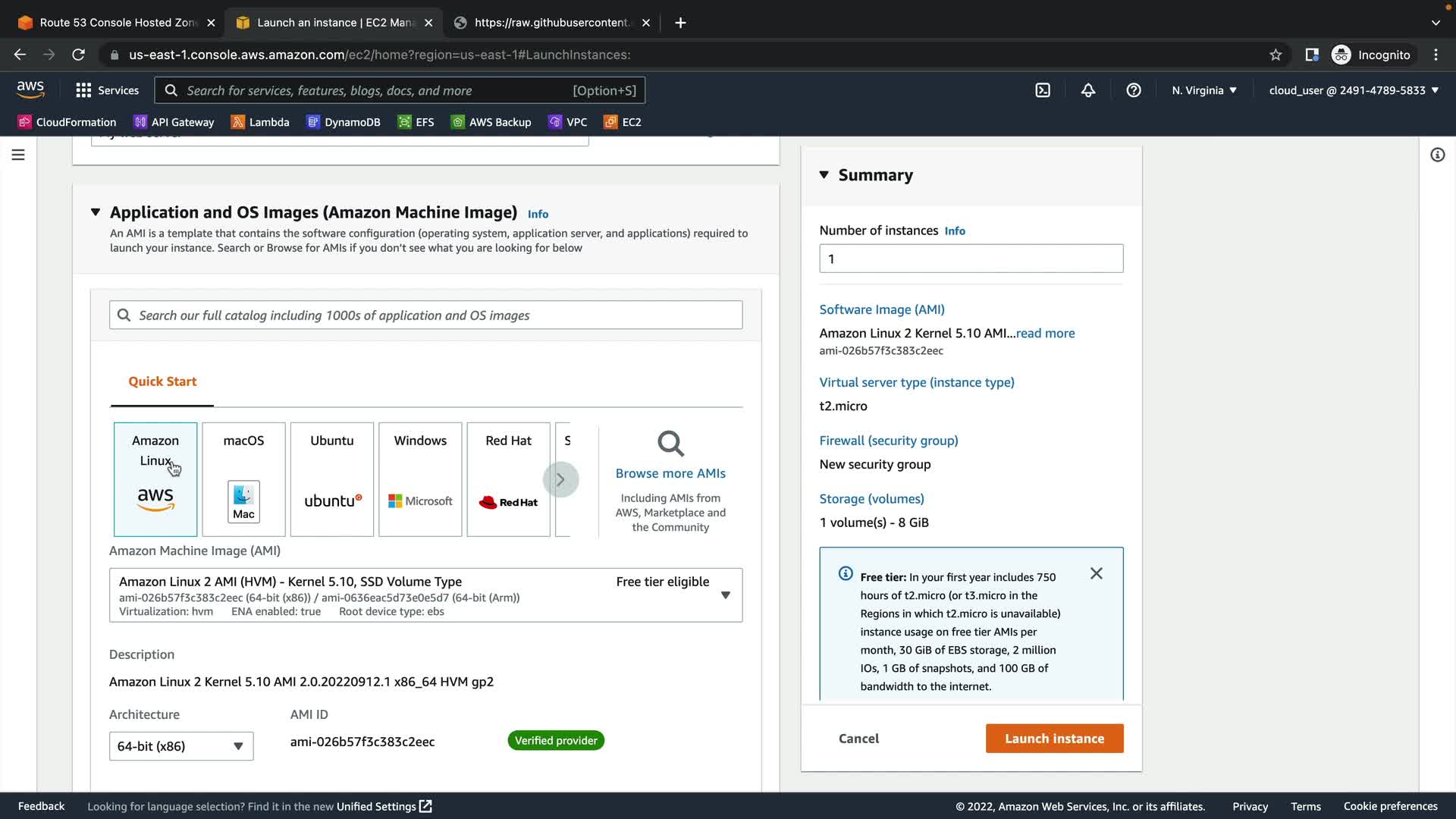
Task: Expand the Amazon Machine Image selection dropdown
Action: coord(725,595)
